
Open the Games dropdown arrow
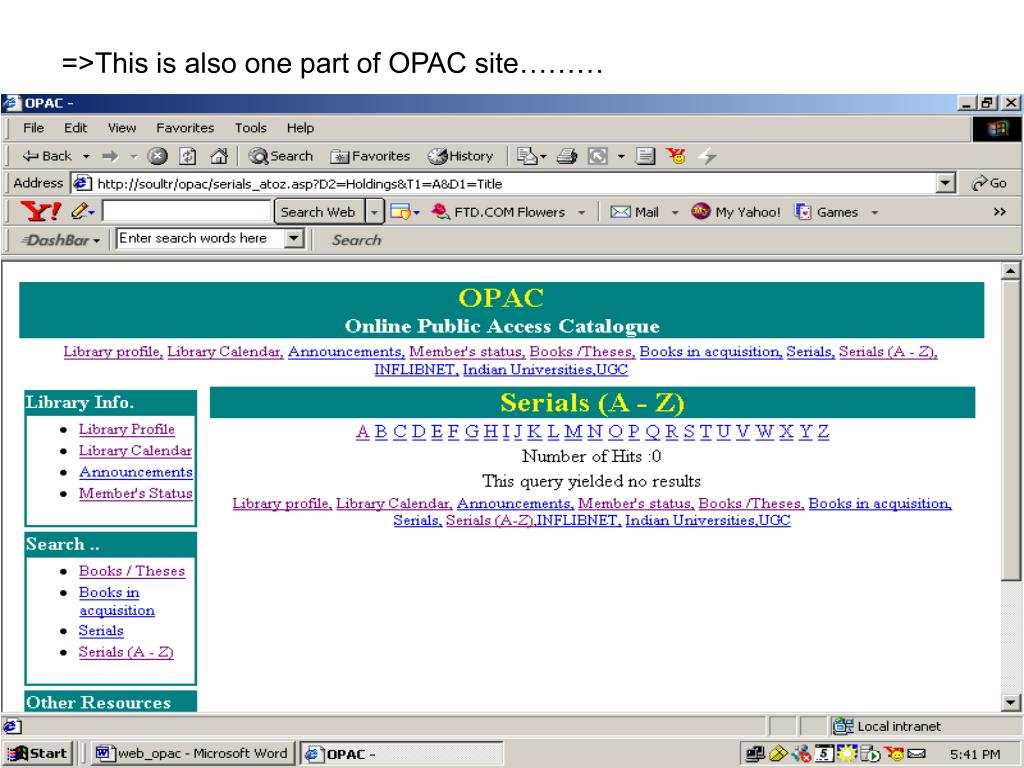coord(874,212)
